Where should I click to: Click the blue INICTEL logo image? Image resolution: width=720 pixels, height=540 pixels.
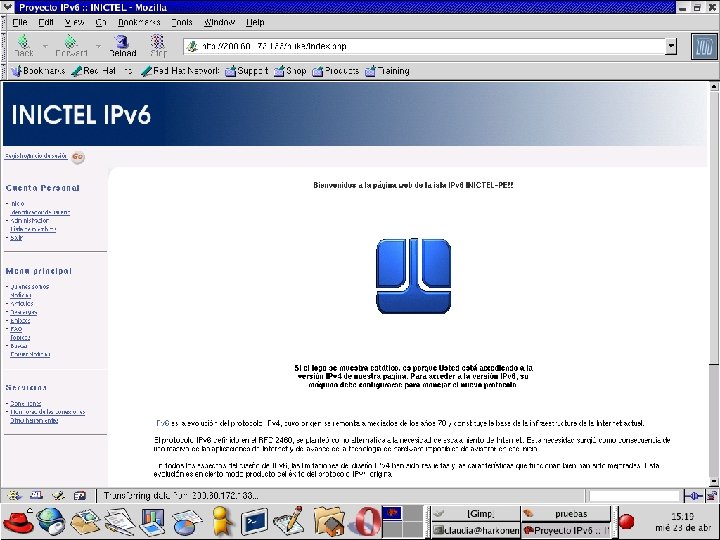coord(413,276)
